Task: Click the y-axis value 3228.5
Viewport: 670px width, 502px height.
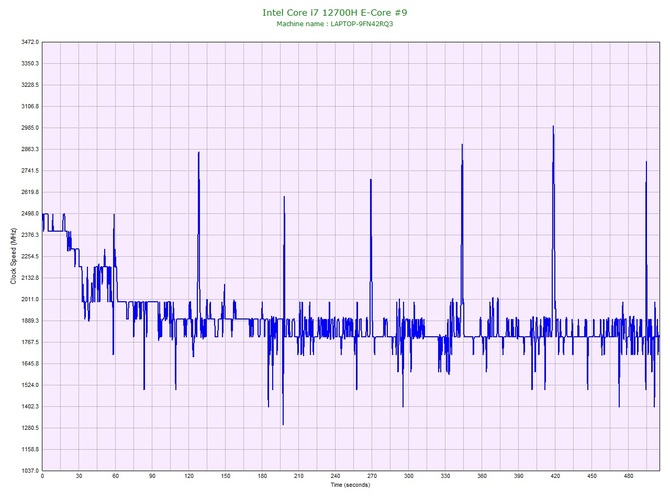Action: [x=30, y=85]
